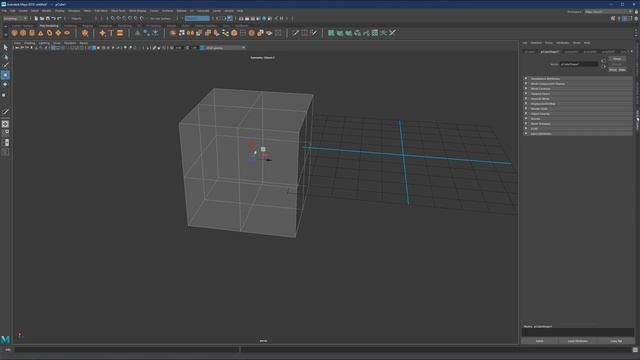Switch to single-pane viewport layout
This screenshot has height=360, width=640.
pos(5,124)
